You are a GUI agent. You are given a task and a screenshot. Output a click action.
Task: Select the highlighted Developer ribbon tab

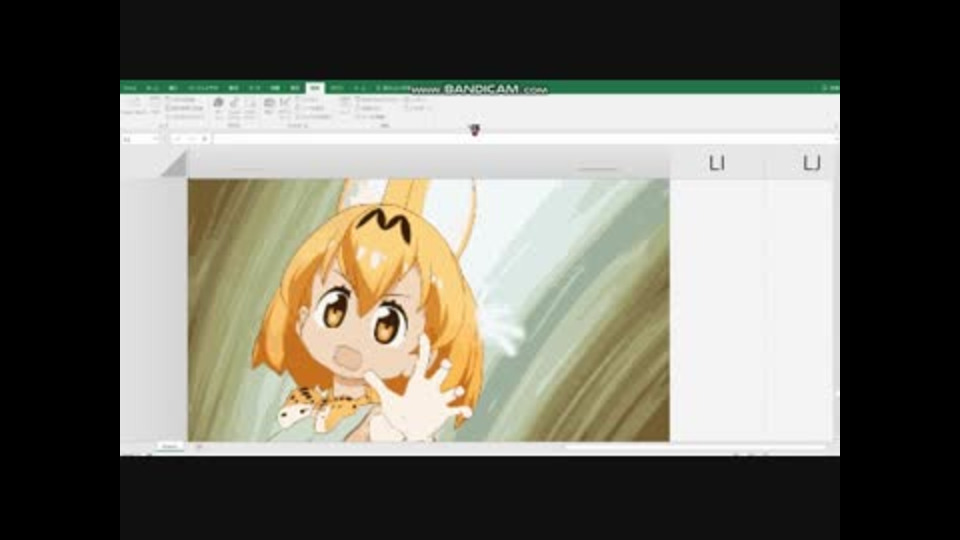click(x=315, y=88)
